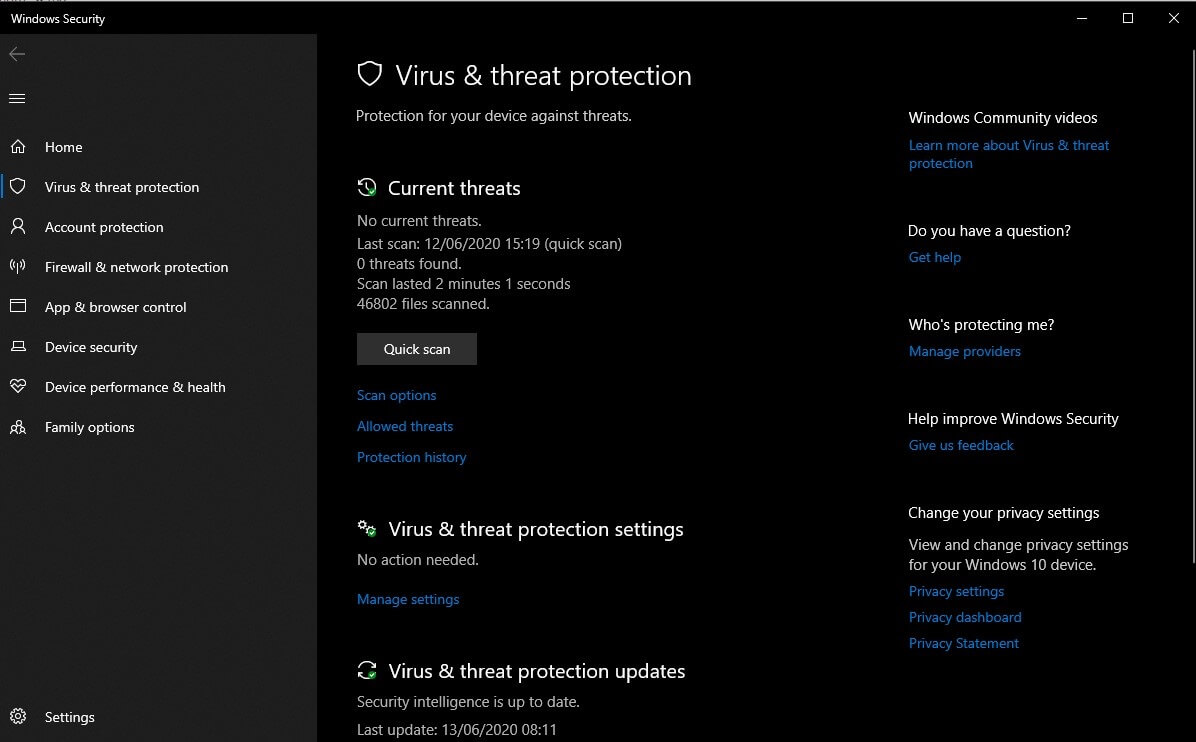The height and width of the screenshot is (742, 1196).
Task: Start a Quick scan
Action: (x=416, y=349)
